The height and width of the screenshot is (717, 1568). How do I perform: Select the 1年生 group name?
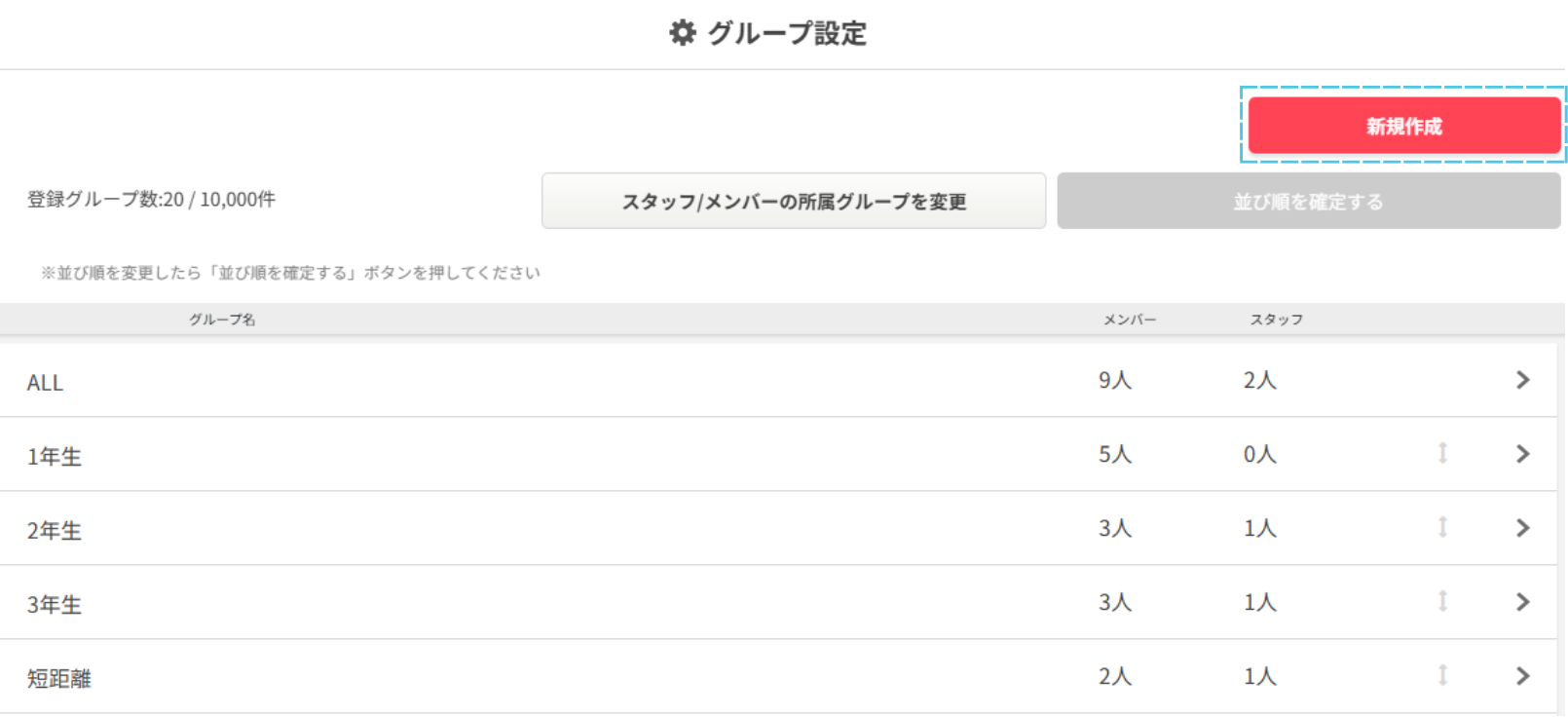pos(55,457)
